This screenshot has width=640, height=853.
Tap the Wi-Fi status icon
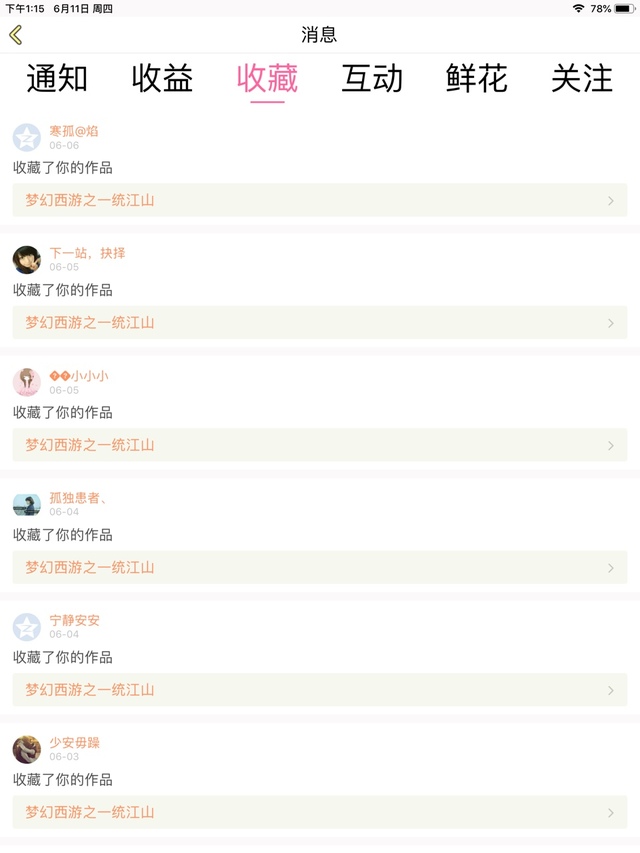coord(578,8)
